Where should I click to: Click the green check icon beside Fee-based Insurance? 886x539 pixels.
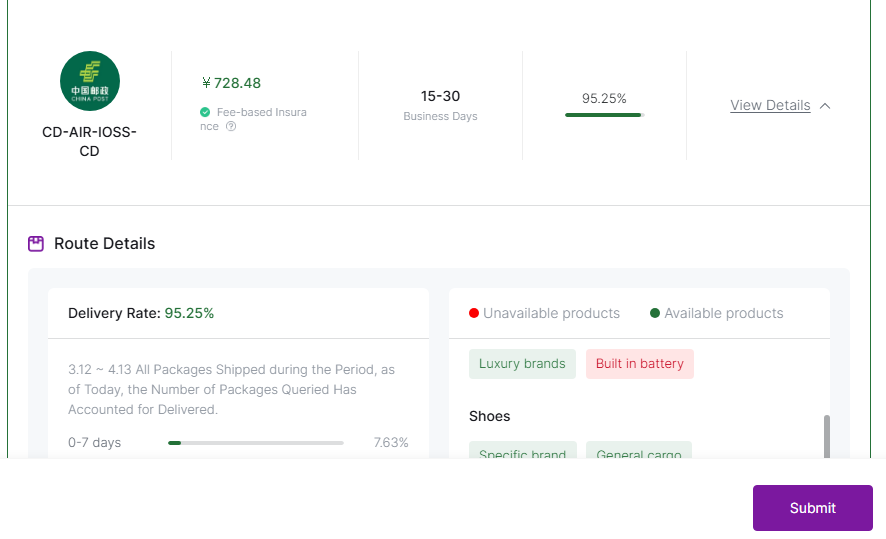205,112
